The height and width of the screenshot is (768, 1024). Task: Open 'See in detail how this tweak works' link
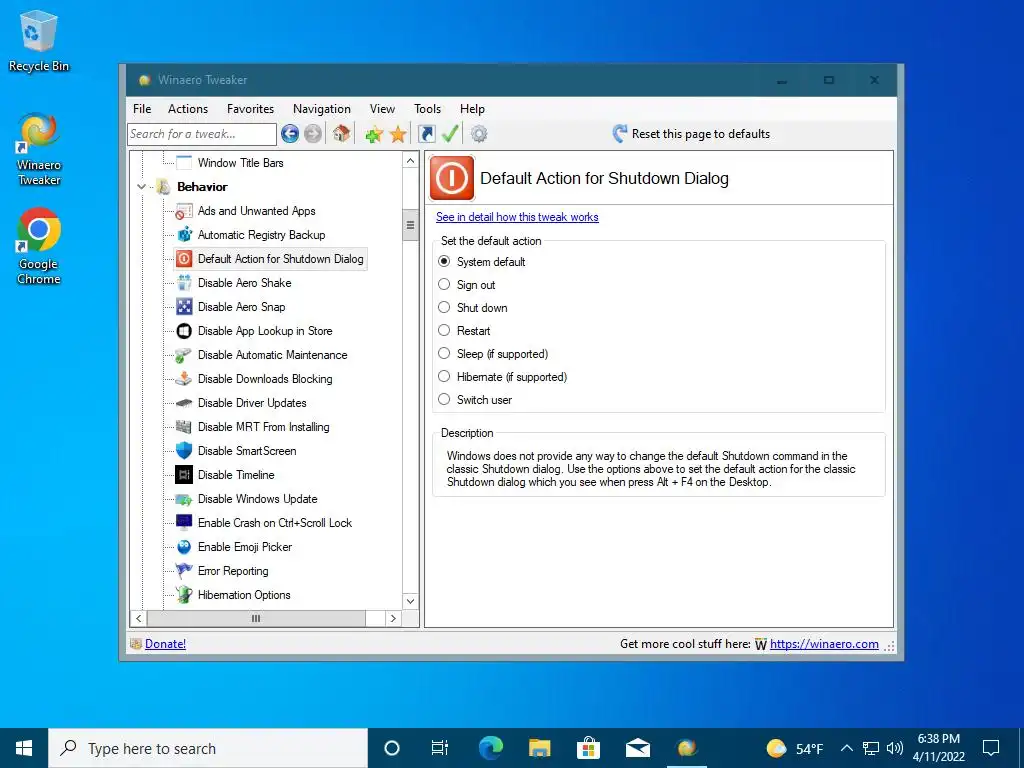click(517, 217)
